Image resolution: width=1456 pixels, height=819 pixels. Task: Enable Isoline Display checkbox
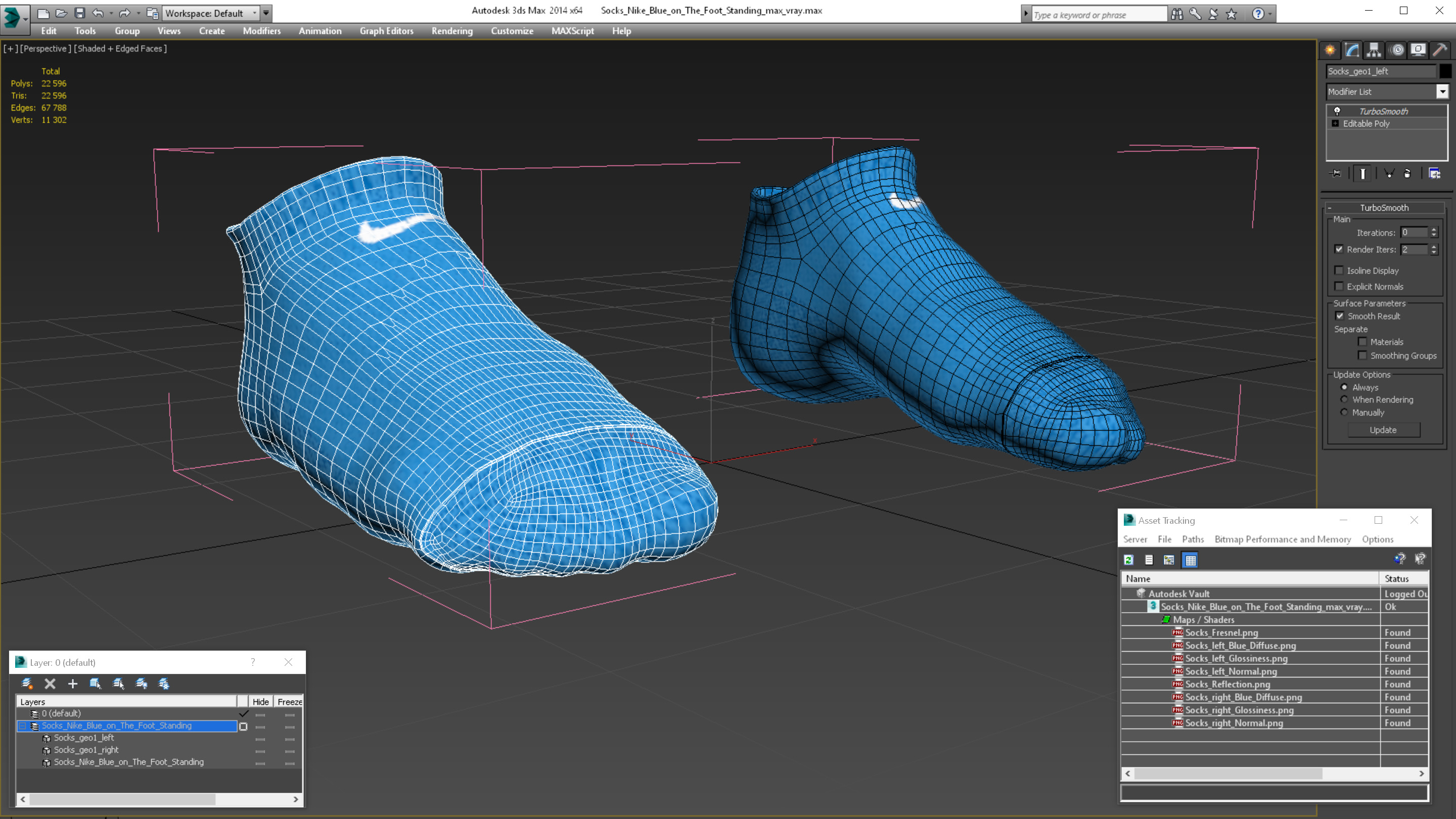[x=1339, y=270]
